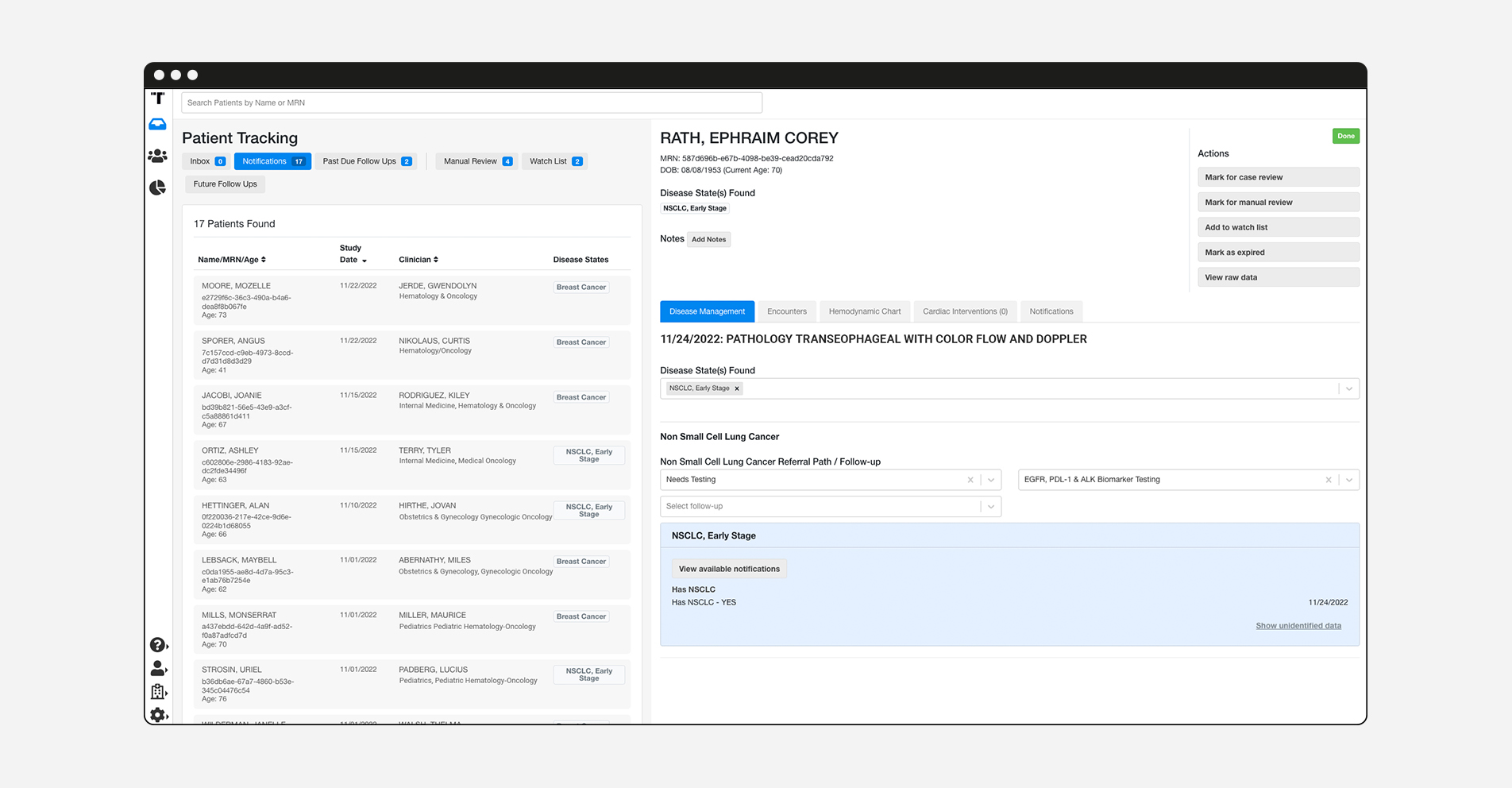Image resolution: width=1512 pixels, height=788 pixels.
Task: Open the help question mark menu
Action: (158, 645)
